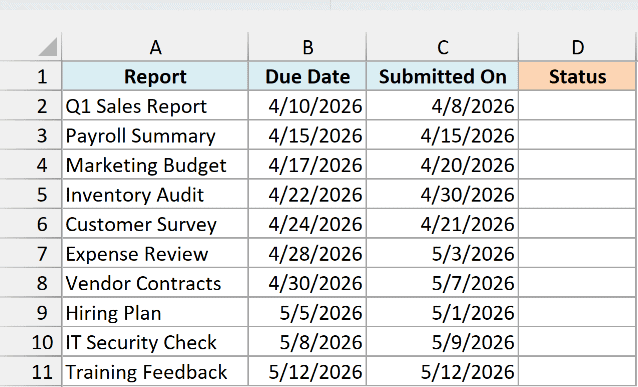
Task: Click Inventory Audit submitted date 4/30/2026
Action: coord(443,194)
